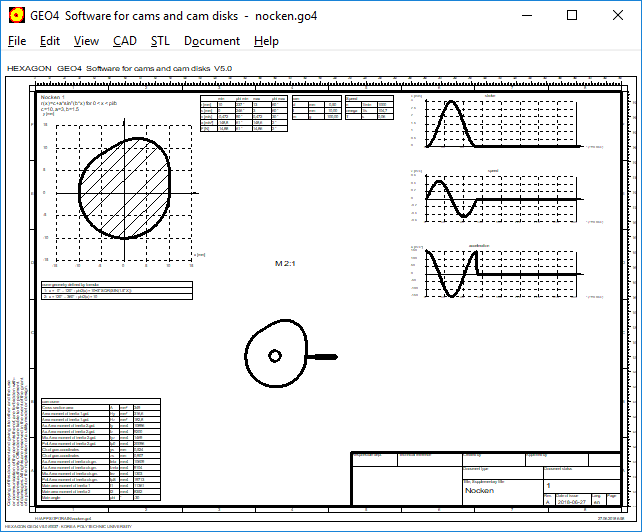
Task: Click the speed curve diagram
Action: point(500,198)
